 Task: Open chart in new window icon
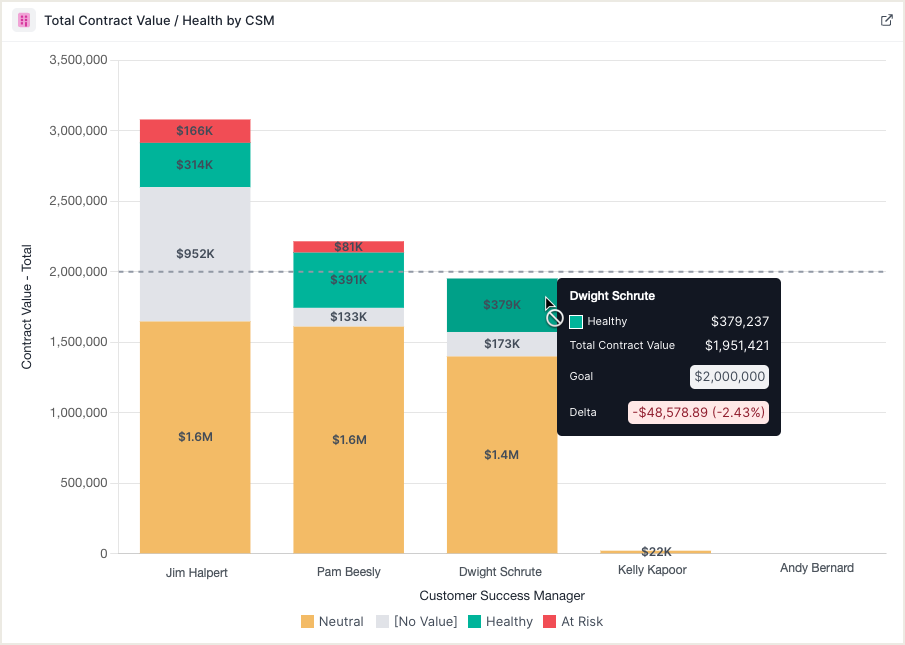886,20
